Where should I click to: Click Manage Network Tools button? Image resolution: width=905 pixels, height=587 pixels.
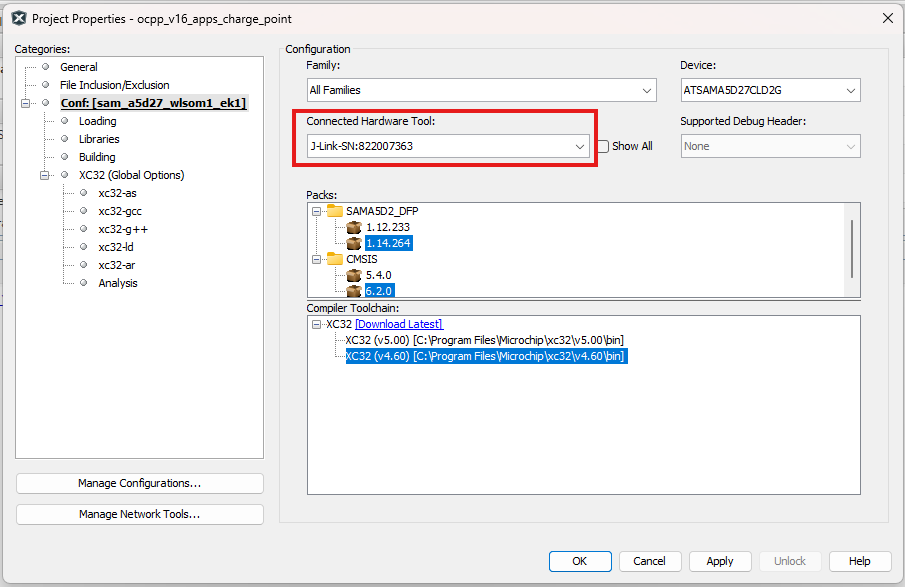click(x=140, y=514)
